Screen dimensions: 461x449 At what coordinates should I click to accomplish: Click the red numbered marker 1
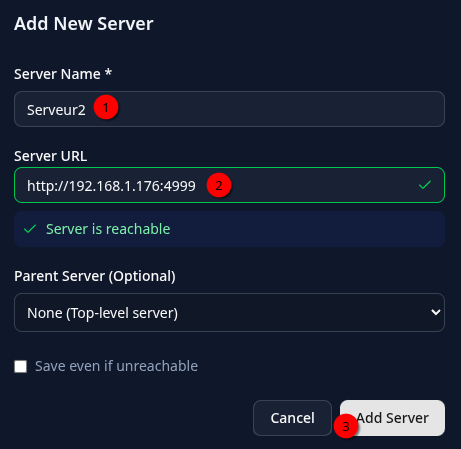(106, 107)
